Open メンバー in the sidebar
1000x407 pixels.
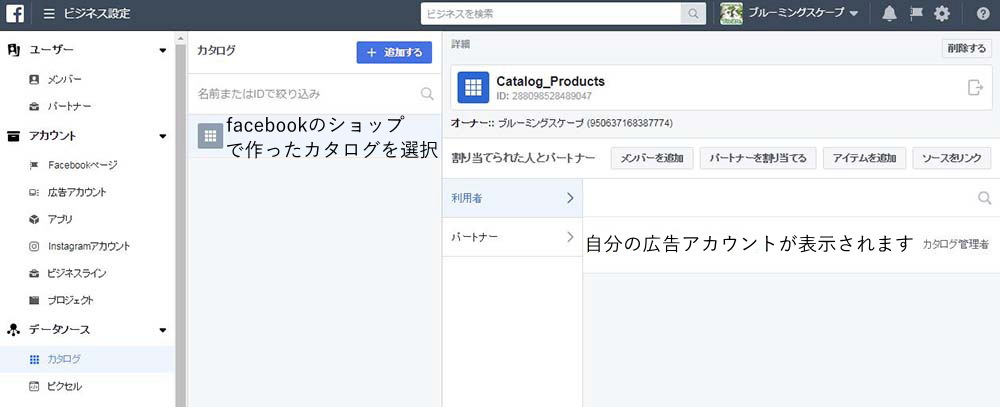point(64,80)
